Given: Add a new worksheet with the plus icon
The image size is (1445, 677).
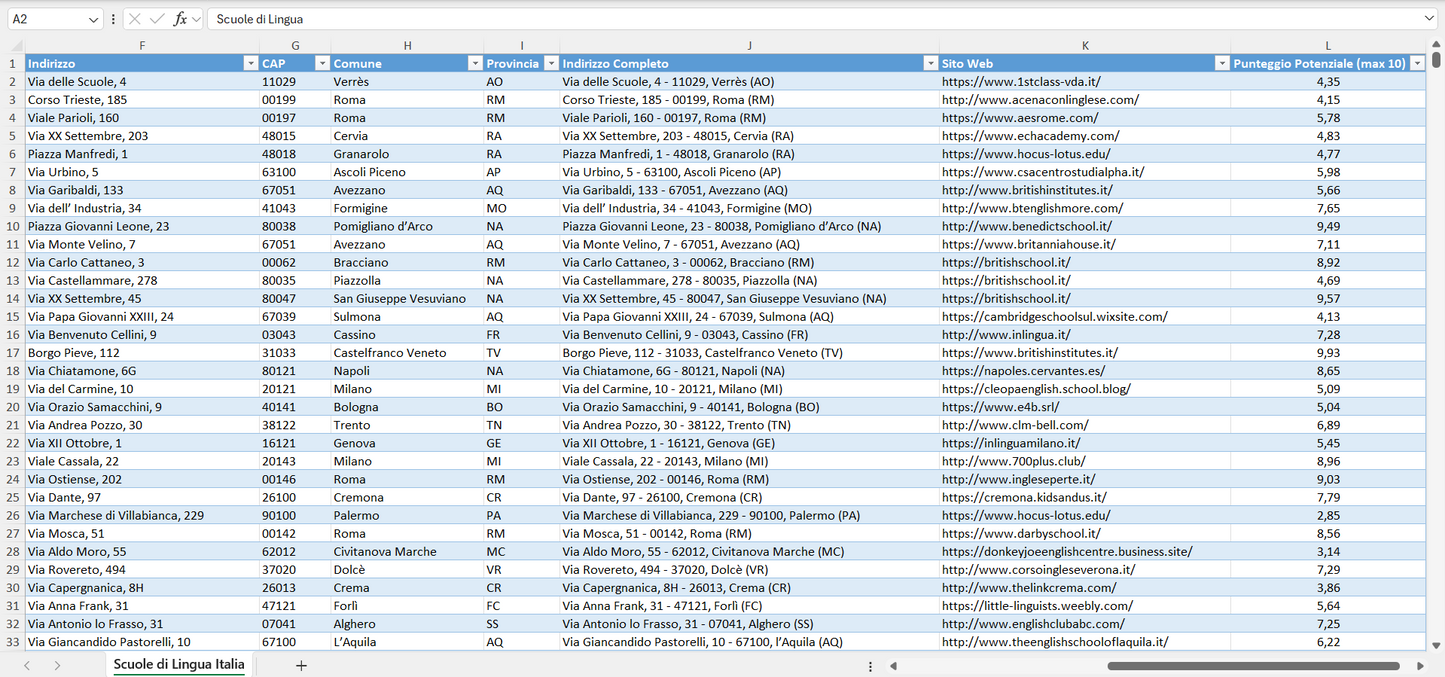Looking at the screenshot, I should pos(301,664).
